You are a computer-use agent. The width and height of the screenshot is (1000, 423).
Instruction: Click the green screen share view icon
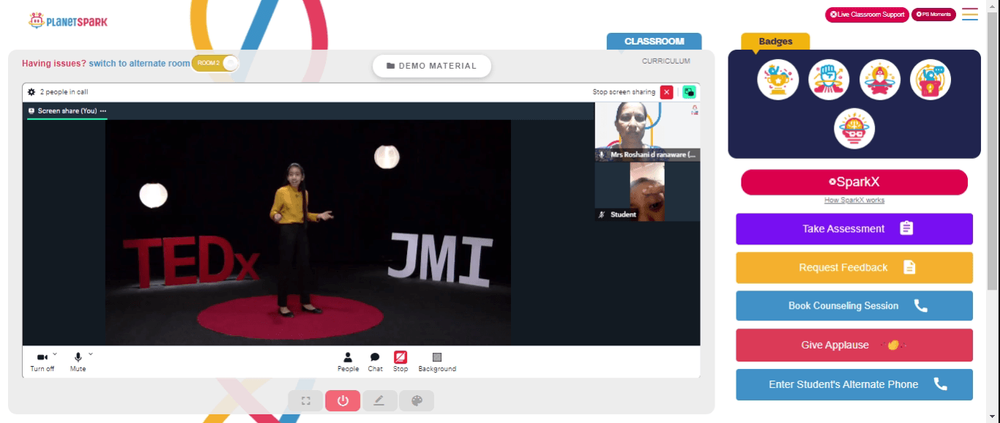coord(689,92)
